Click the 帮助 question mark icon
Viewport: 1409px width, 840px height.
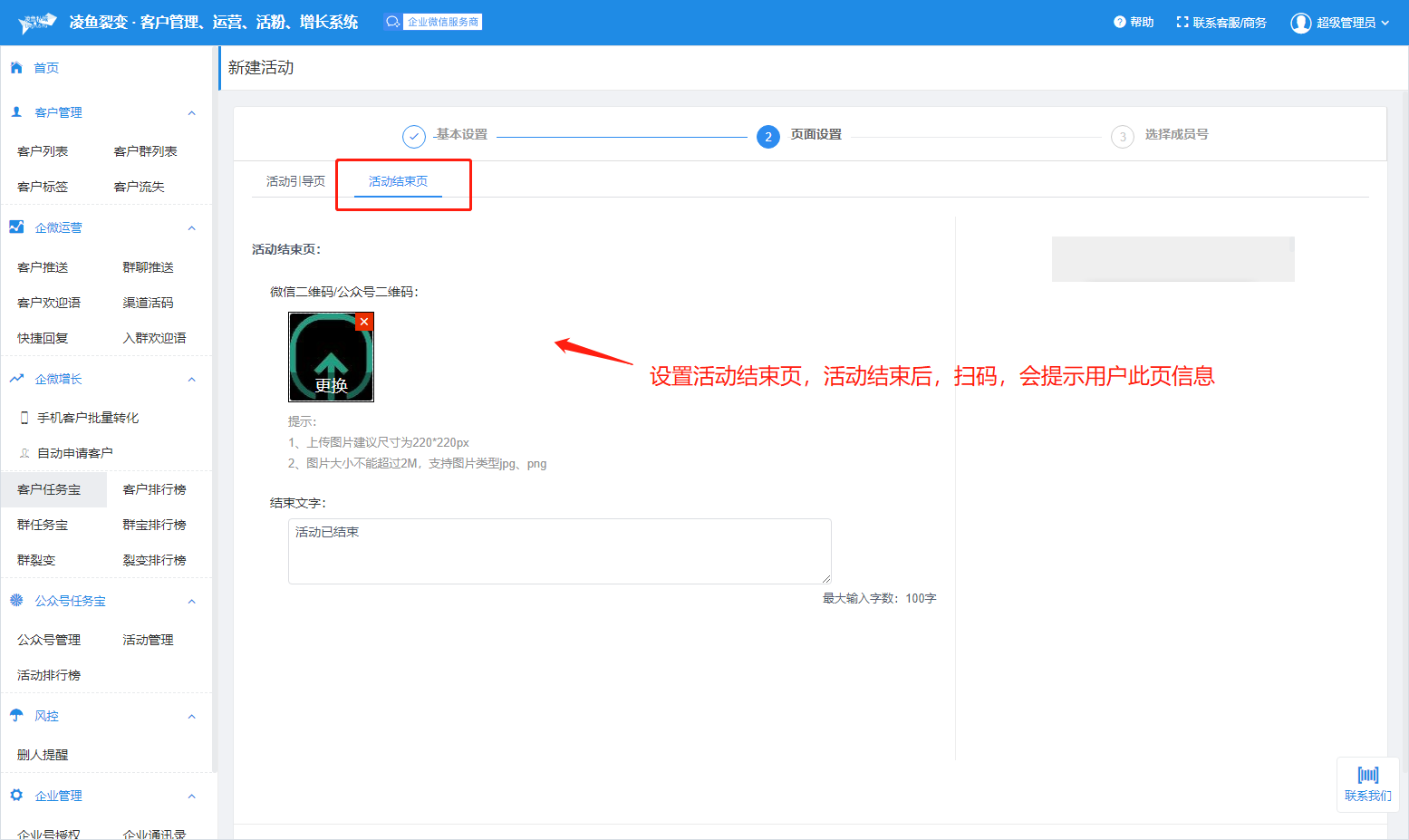[1119, 23]
